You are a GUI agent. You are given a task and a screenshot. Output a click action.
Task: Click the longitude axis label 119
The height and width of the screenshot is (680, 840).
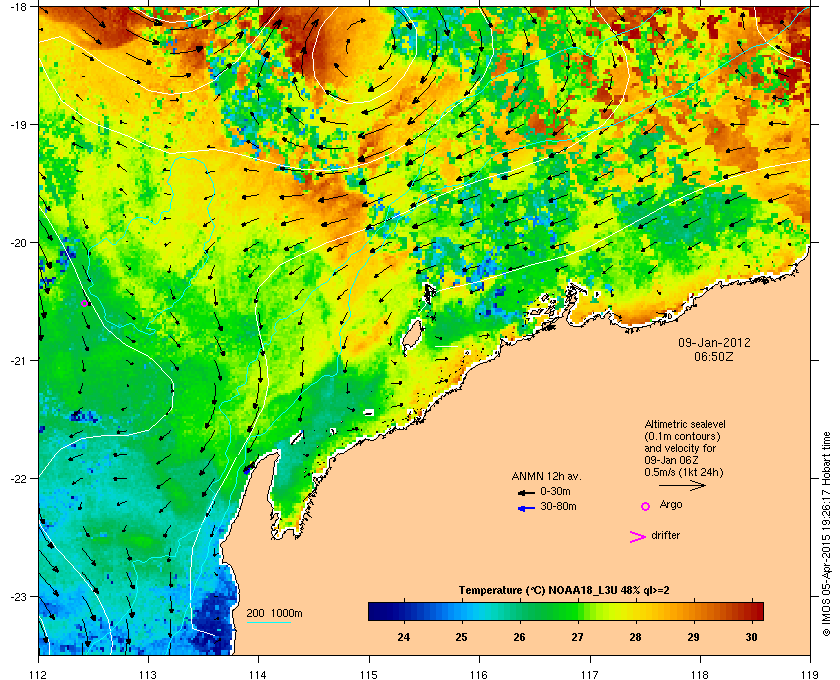coord(809,675)
